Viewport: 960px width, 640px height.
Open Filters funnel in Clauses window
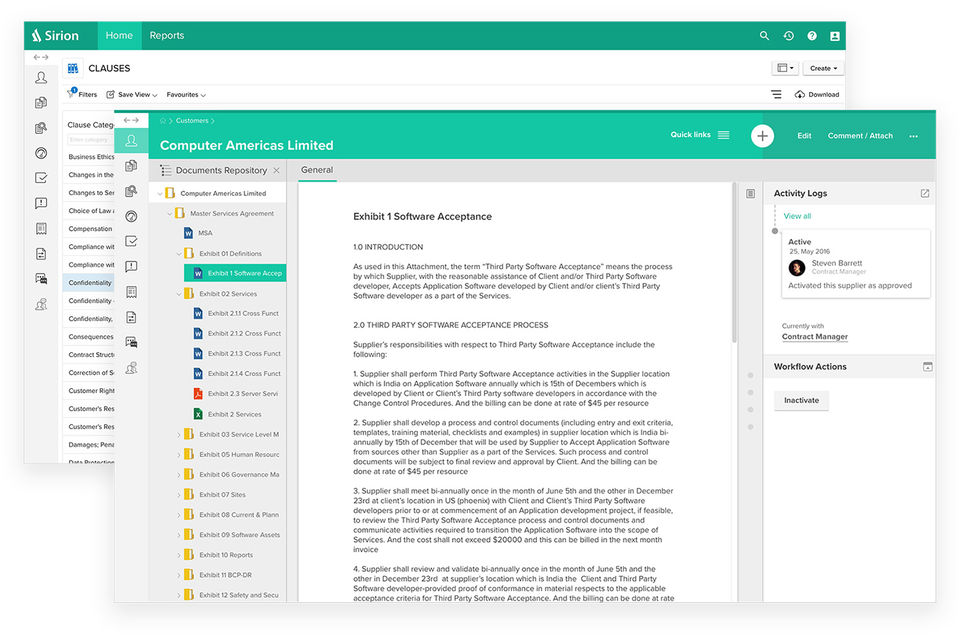[72, 93]
